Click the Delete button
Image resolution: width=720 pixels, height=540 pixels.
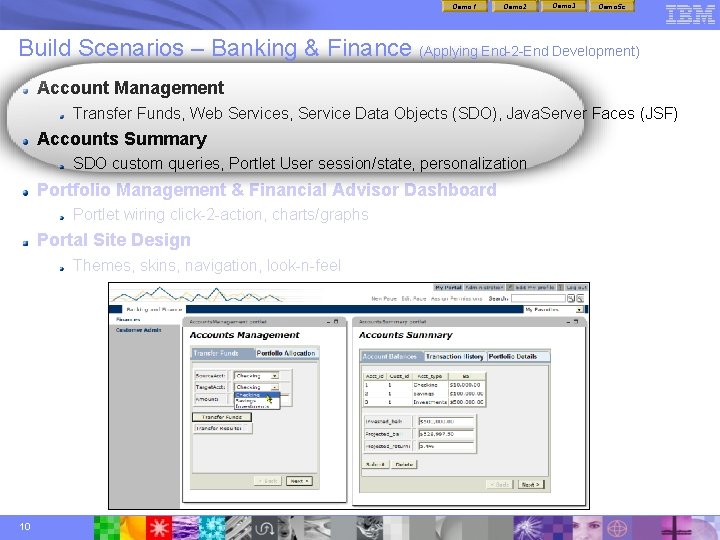tap(405, 464)
